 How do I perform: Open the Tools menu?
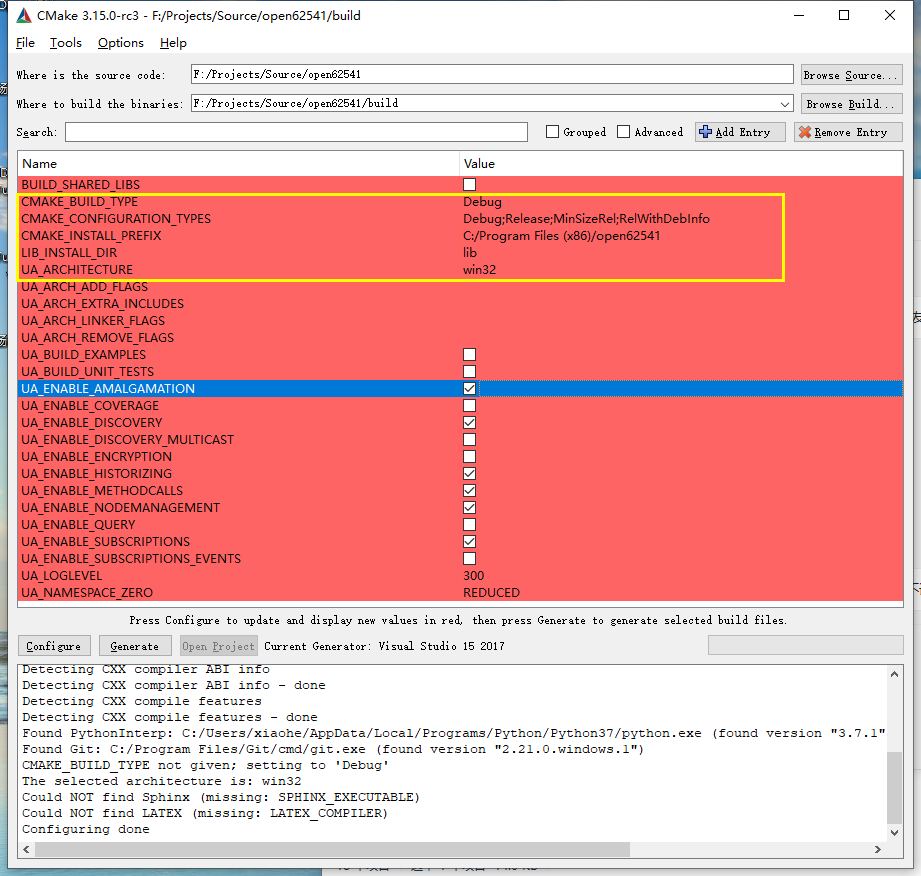(x=66, y=43)
